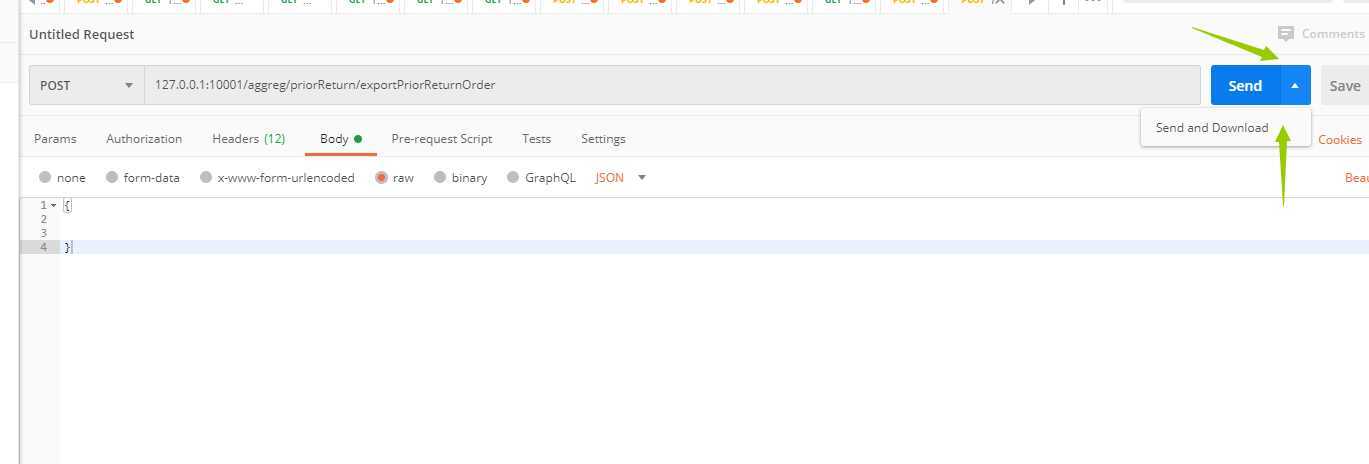Open the Headers (12) tab

click(248, 139)
